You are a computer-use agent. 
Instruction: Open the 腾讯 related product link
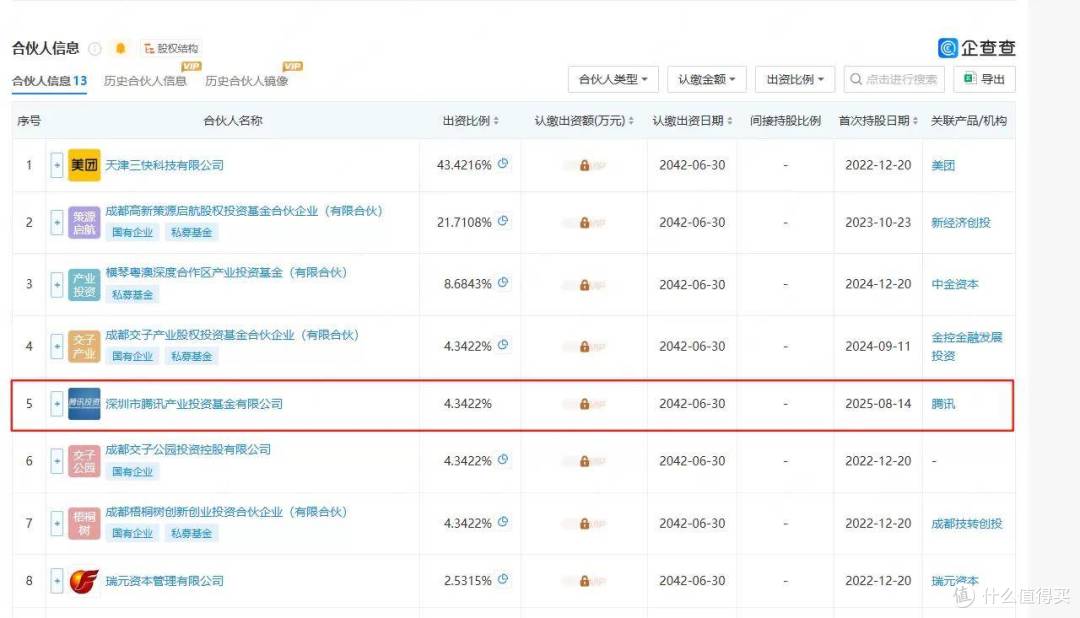[x=943, y=404]
